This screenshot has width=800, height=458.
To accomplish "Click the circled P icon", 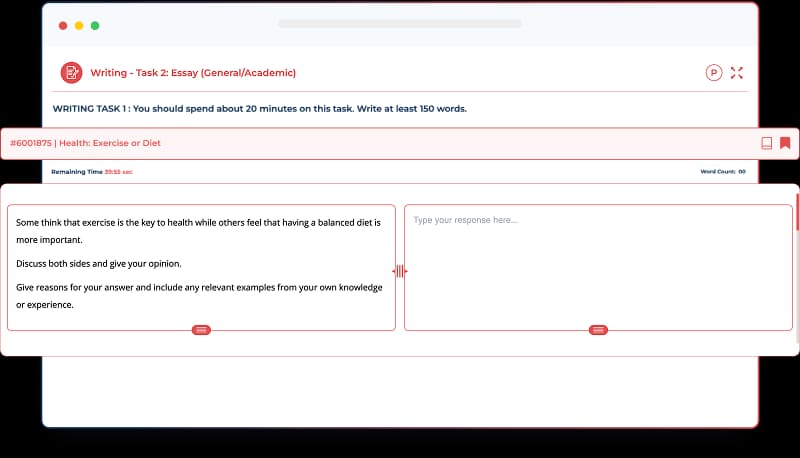I will [x=713, y=72].
